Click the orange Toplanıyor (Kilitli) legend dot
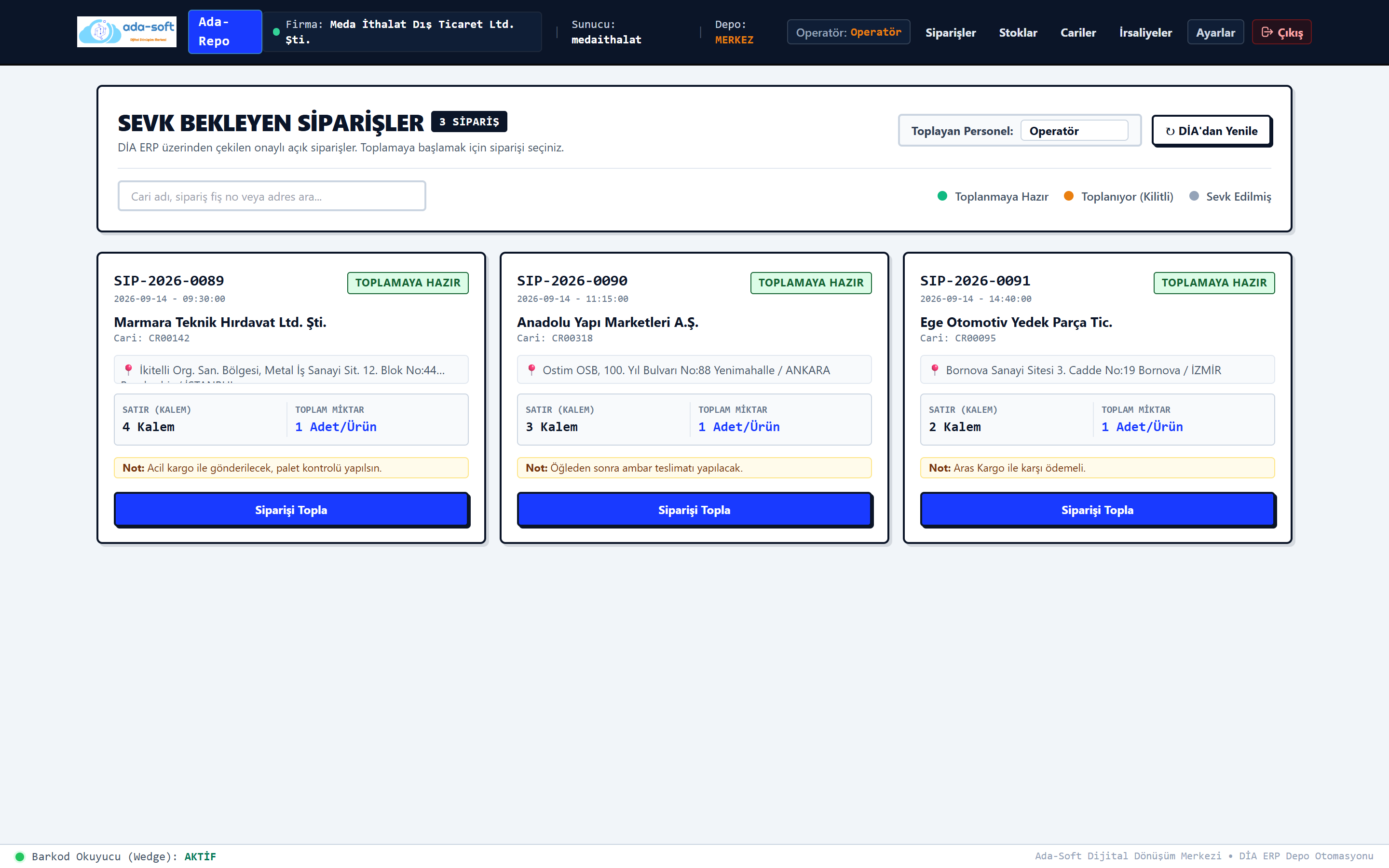Viewport: 1389px width, 868px height. click(1068, 196)
